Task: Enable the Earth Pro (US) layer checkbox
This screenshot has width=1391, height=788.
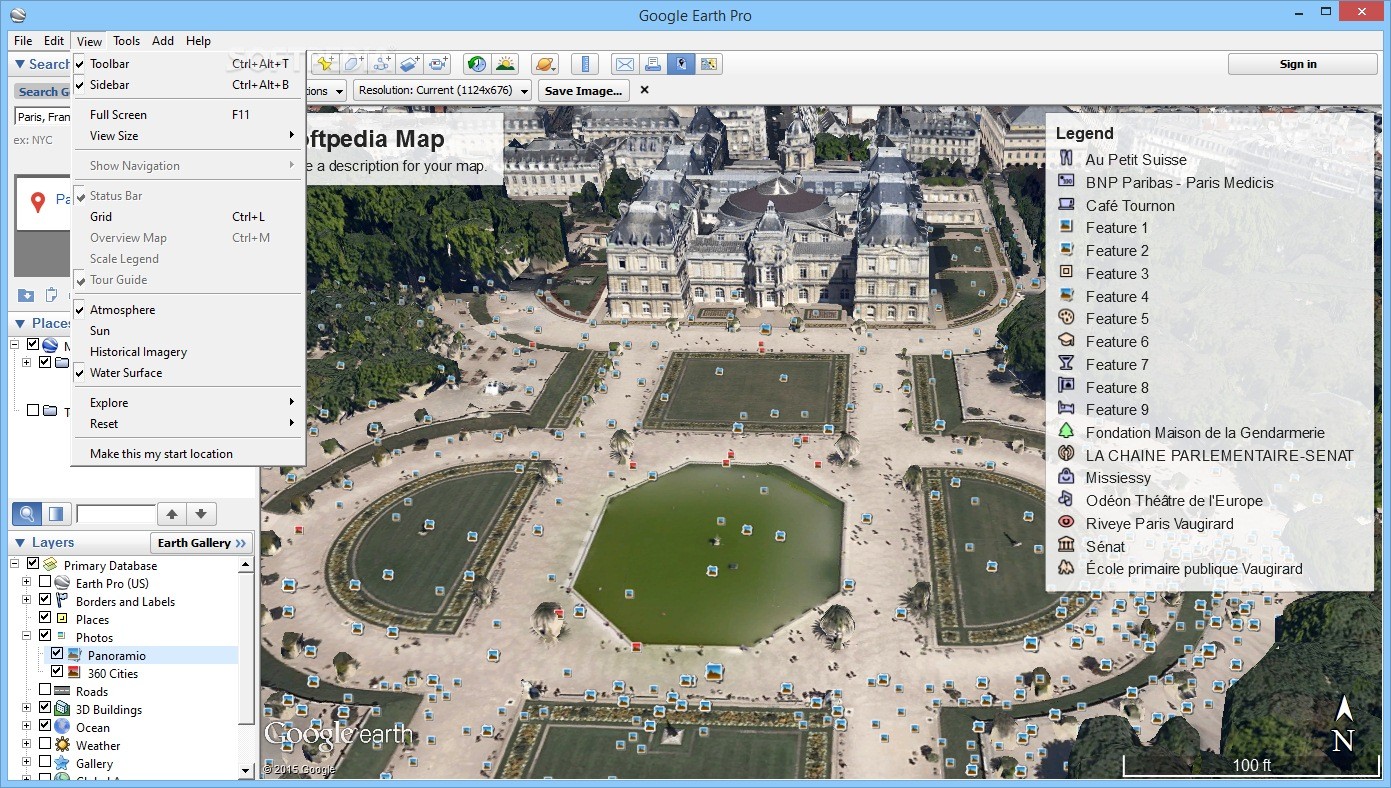Action: [x=45, y=583]
